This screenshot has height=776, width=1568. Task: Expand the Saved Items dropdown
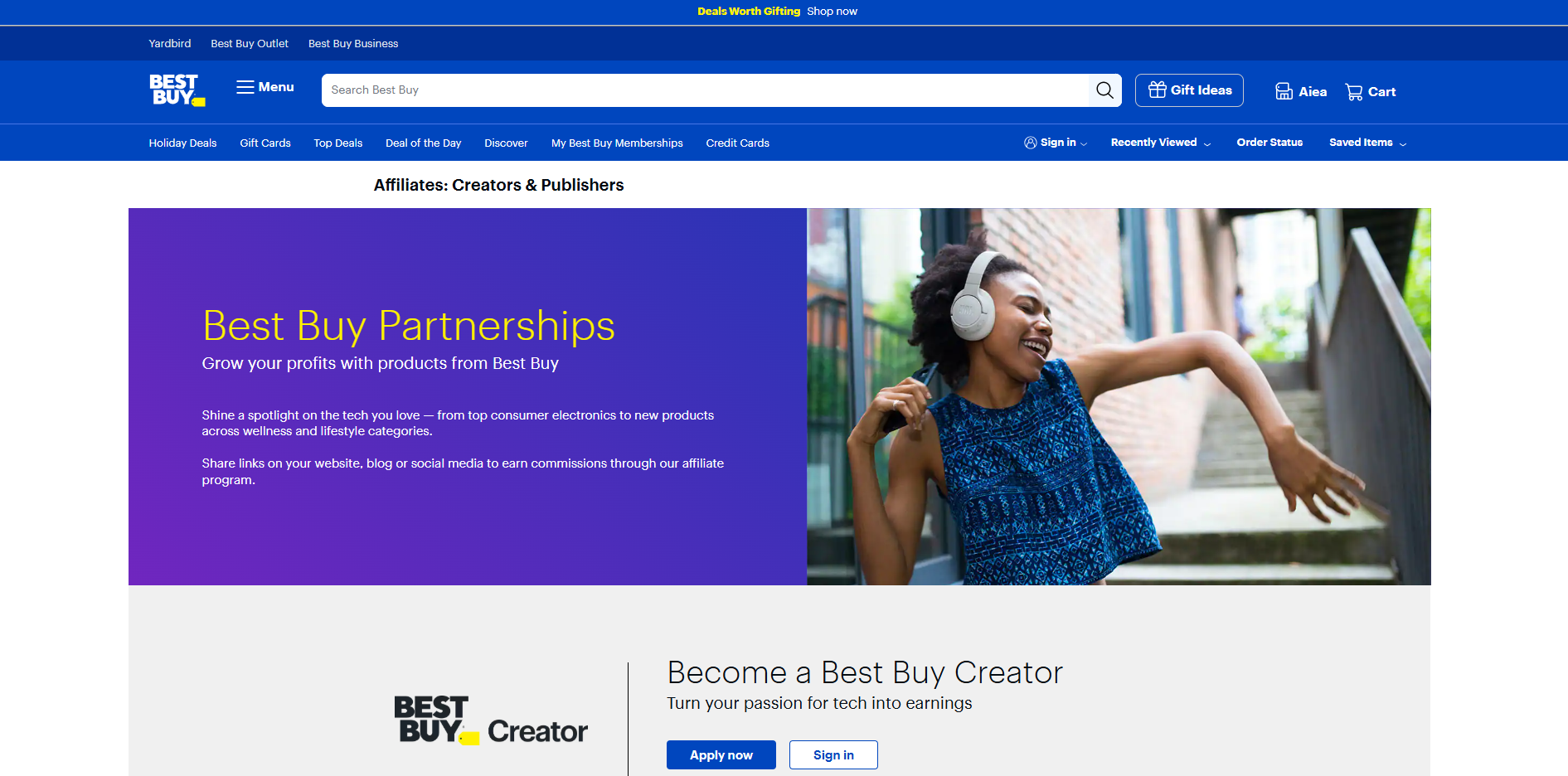1368,143
